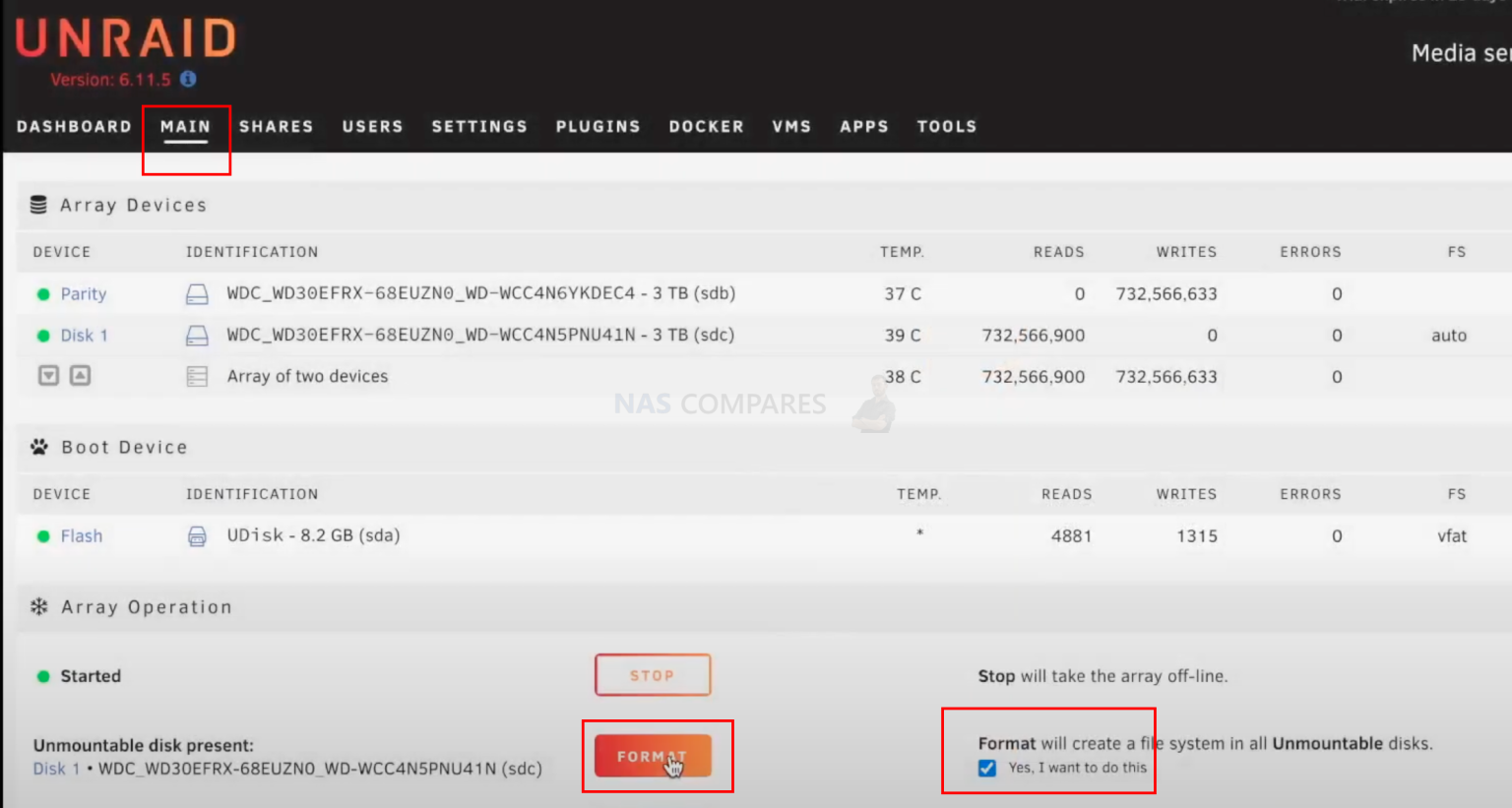Image resolution: width=1512 pixels, height=808 pixels.
Task: Click the up-arrow button under the Device column
Action: [x=79, y=375]
